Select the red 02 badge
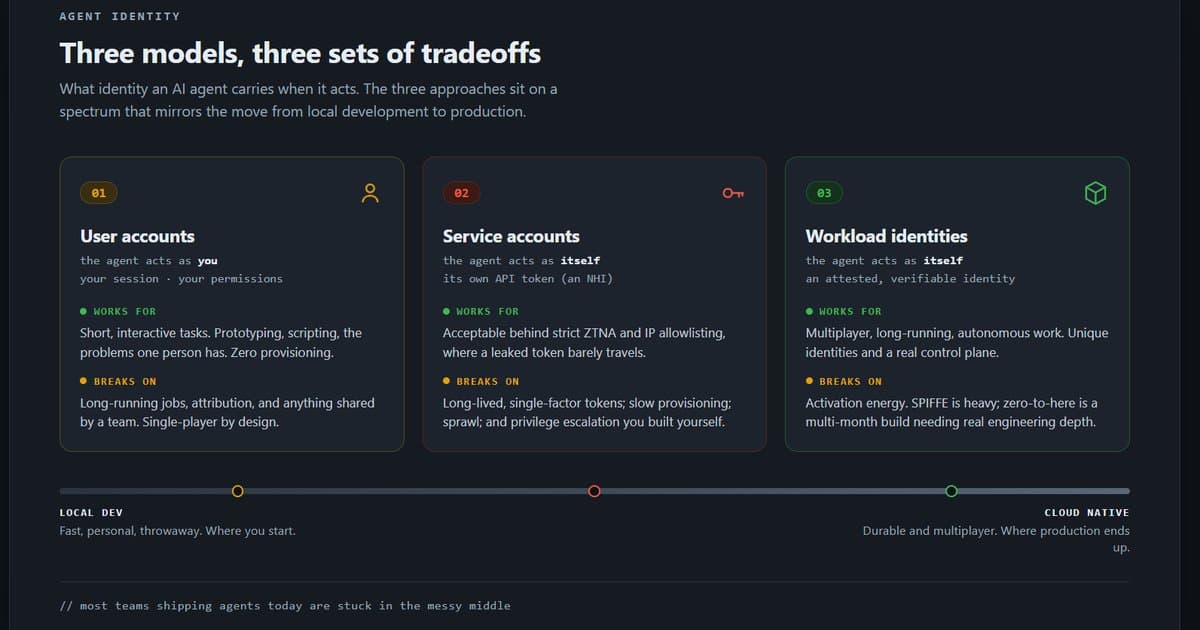 click(x=461, y=193)
